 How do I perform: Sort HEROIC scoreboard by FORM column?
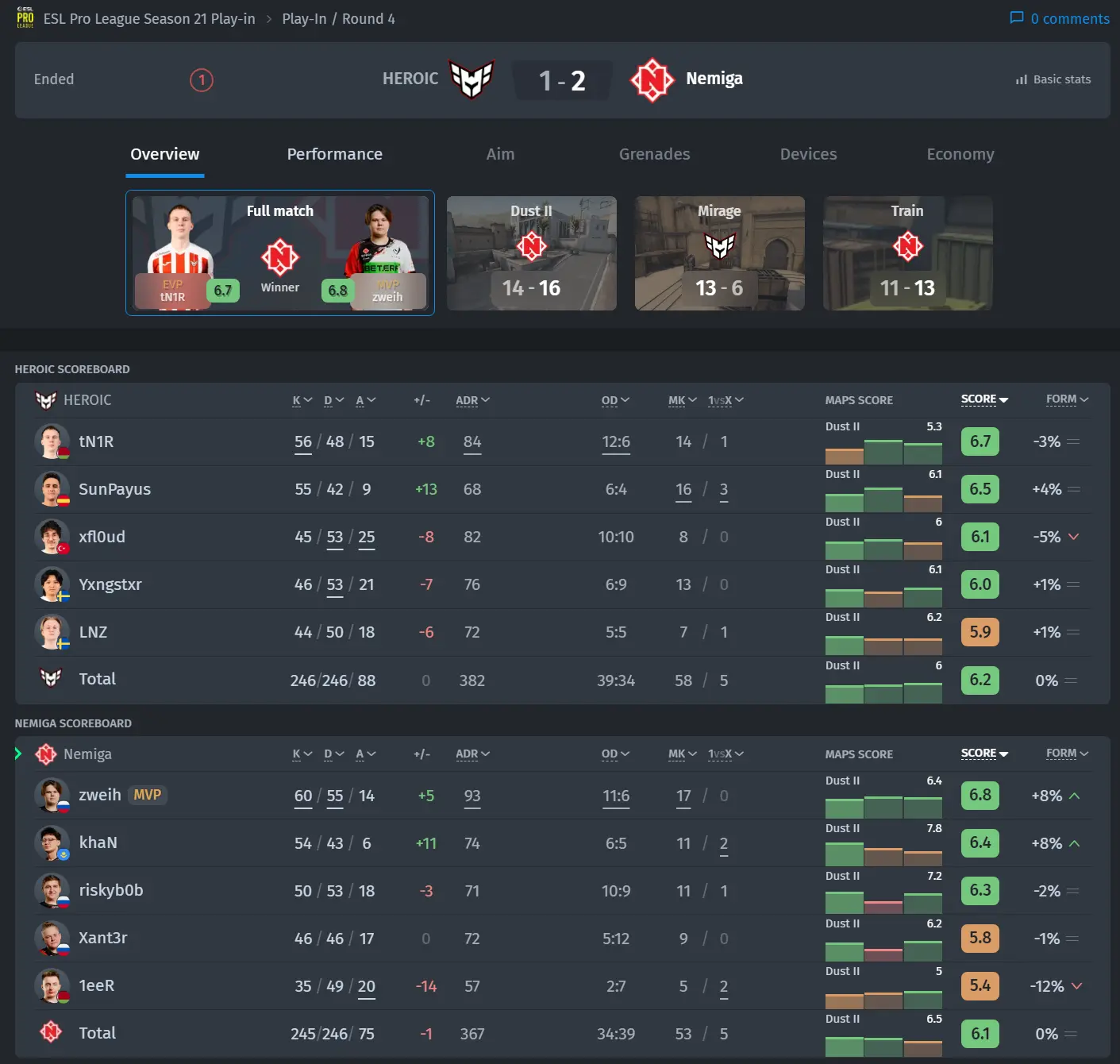pos(1067,399)
